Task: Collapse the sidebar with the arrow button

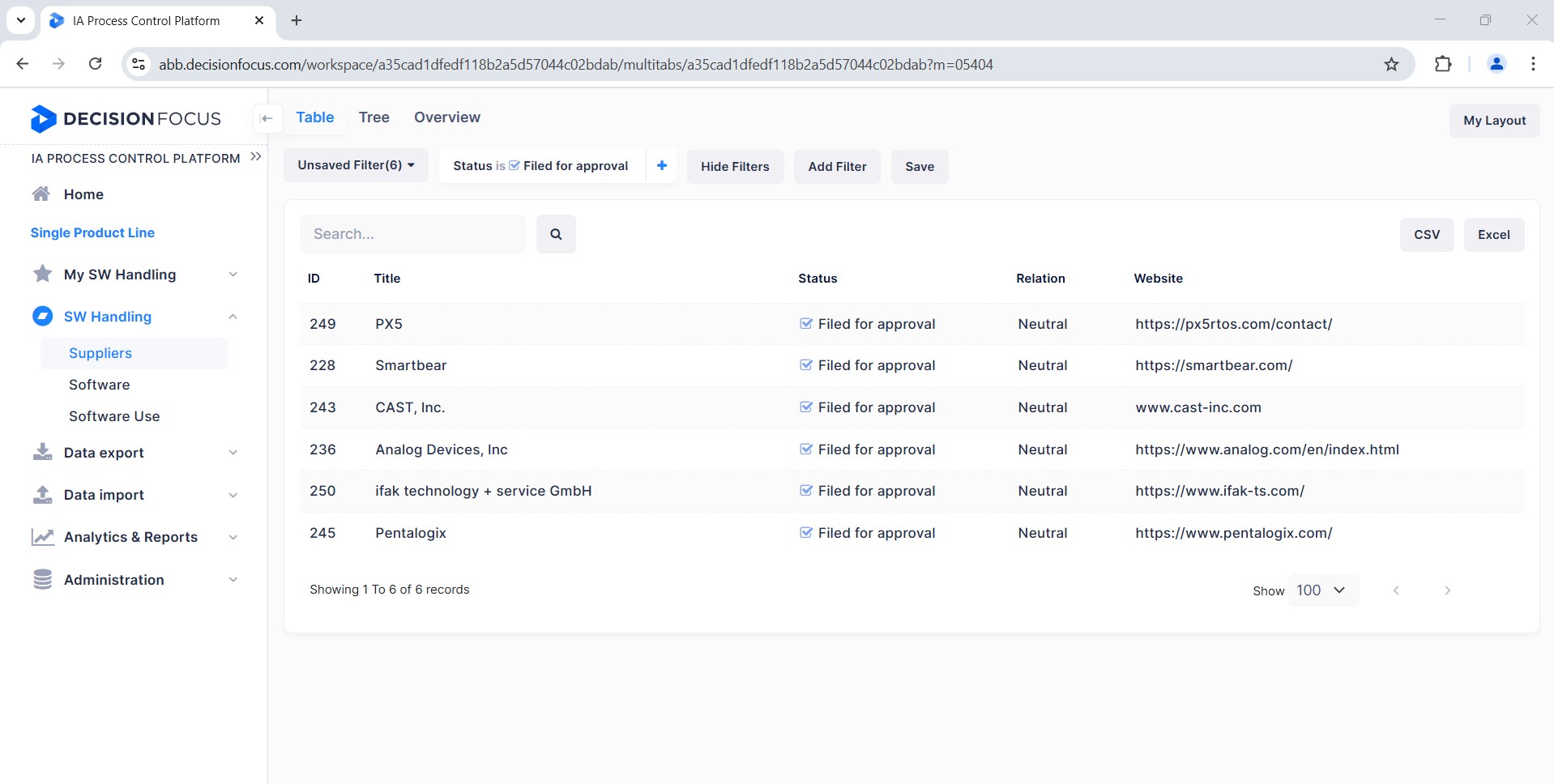Action: [267, 118]
